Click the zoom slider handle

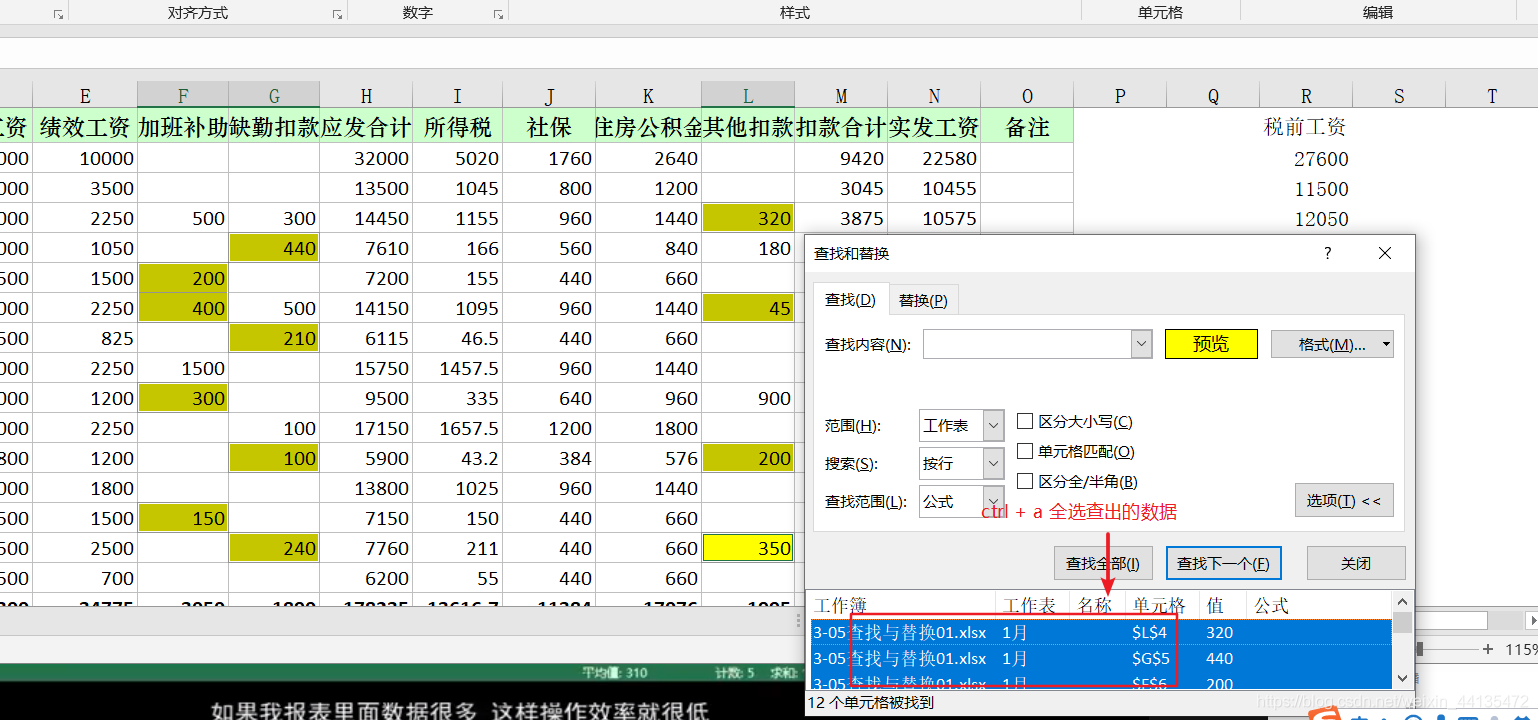[1418, 649]
